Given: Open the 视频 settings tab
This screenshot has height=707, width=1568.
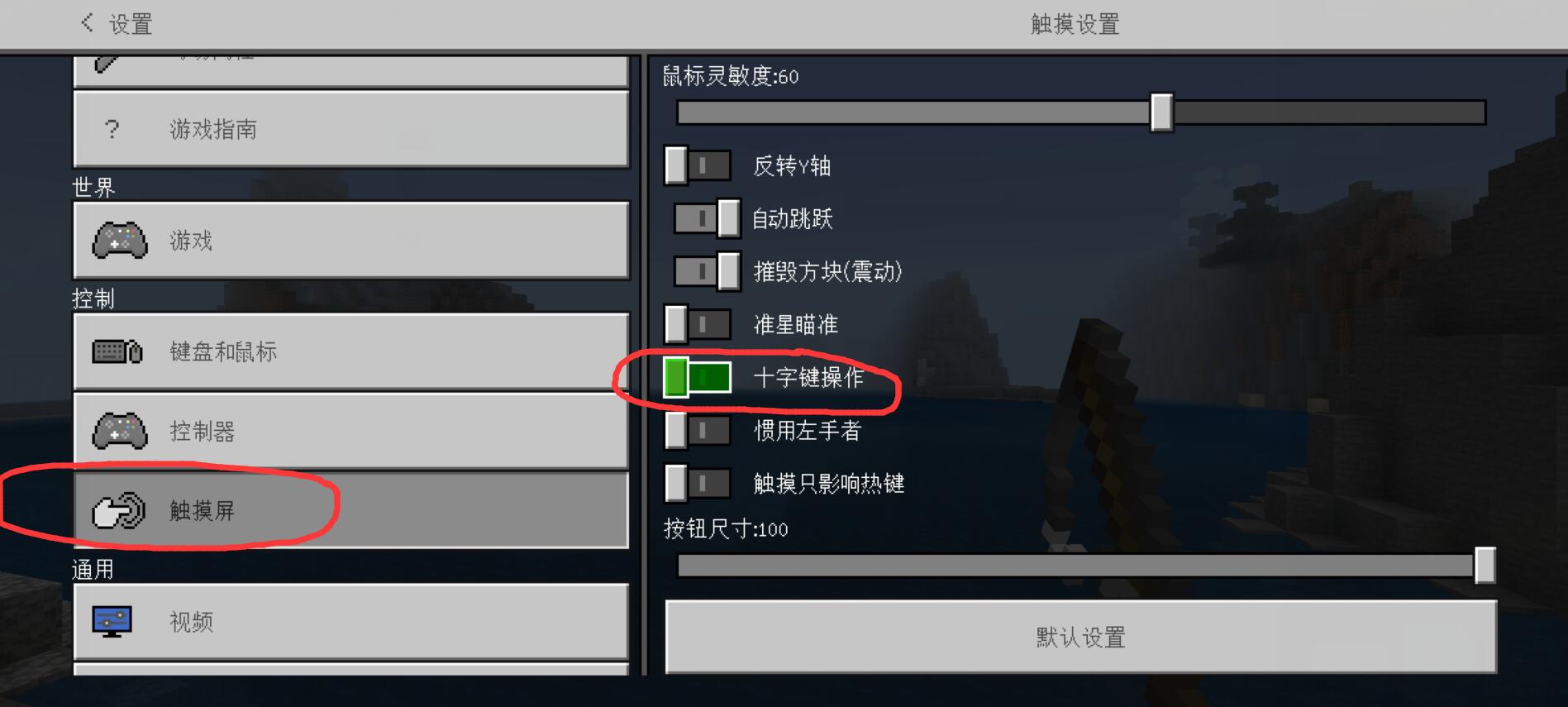Looking at the screenshot, I should point(351,622).
